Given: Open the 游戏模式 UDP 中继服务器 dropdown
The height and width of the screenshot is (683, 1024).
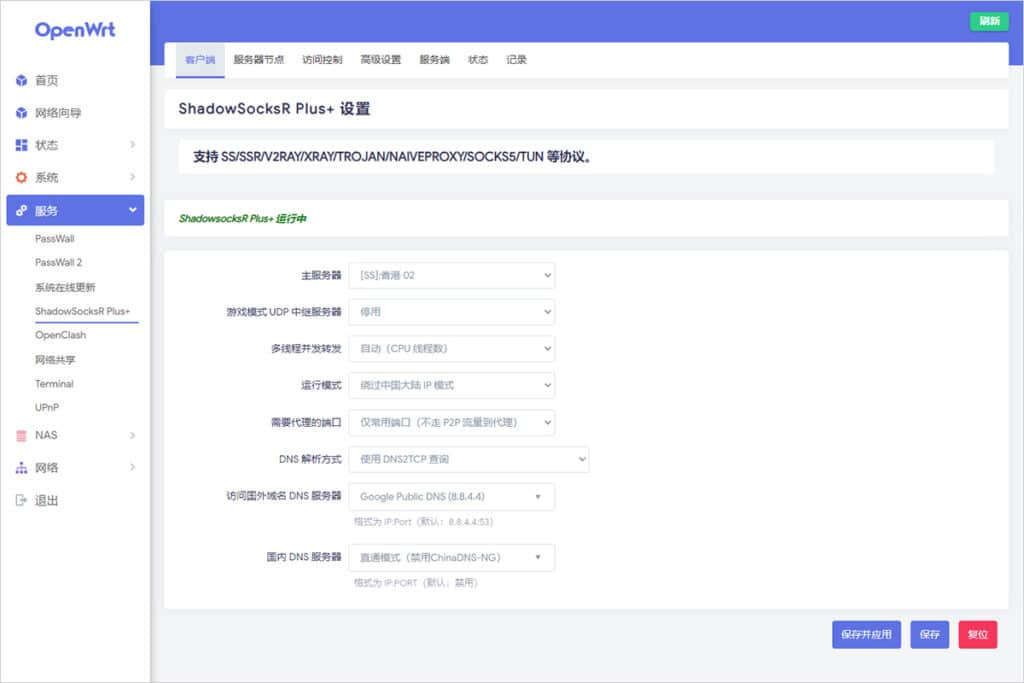Looking at the screenshot, I should [452, 312].
